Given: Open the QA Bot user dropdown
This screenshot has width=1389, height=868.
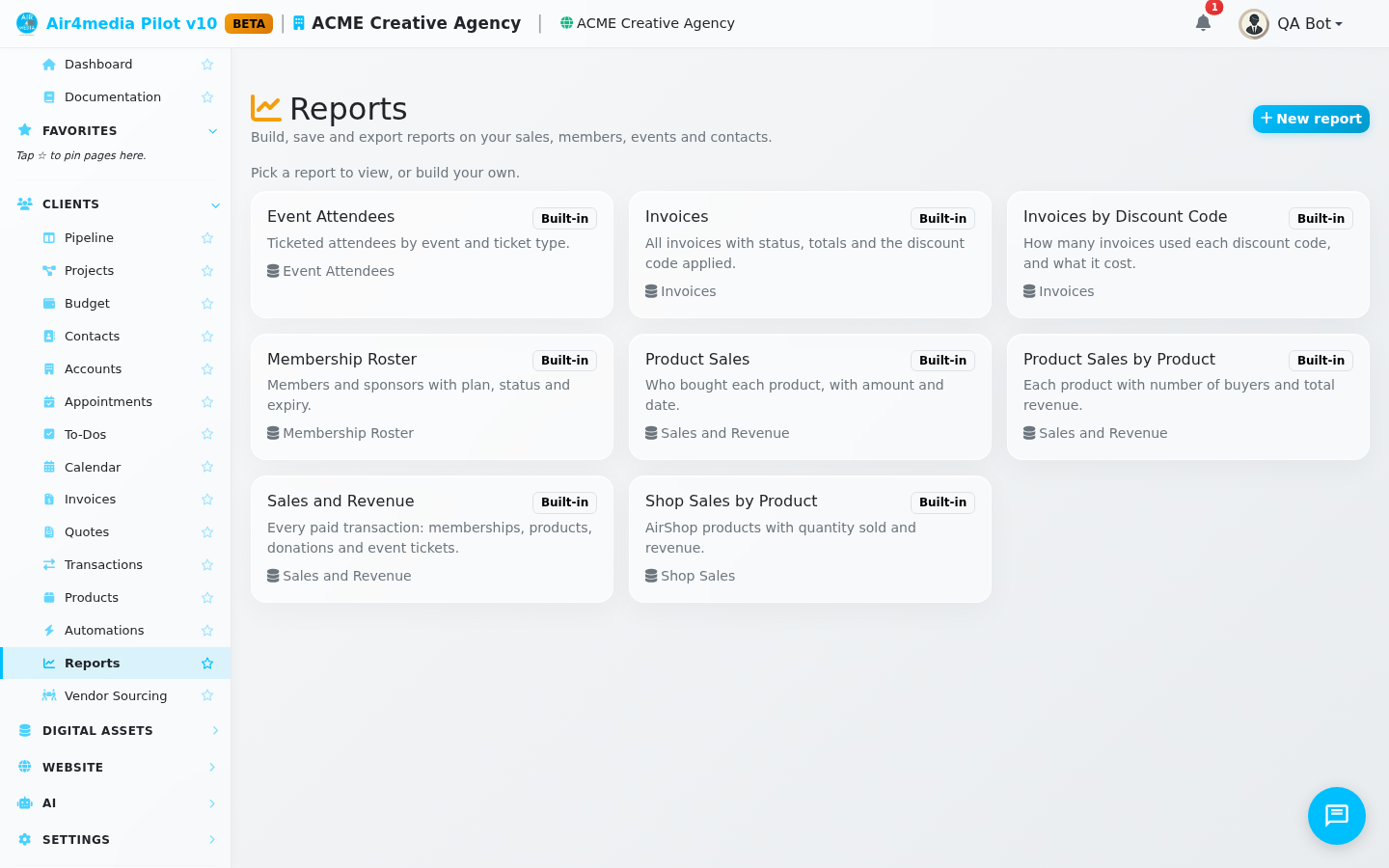Looking at the screenshot, I should (x=1291, y=23).
